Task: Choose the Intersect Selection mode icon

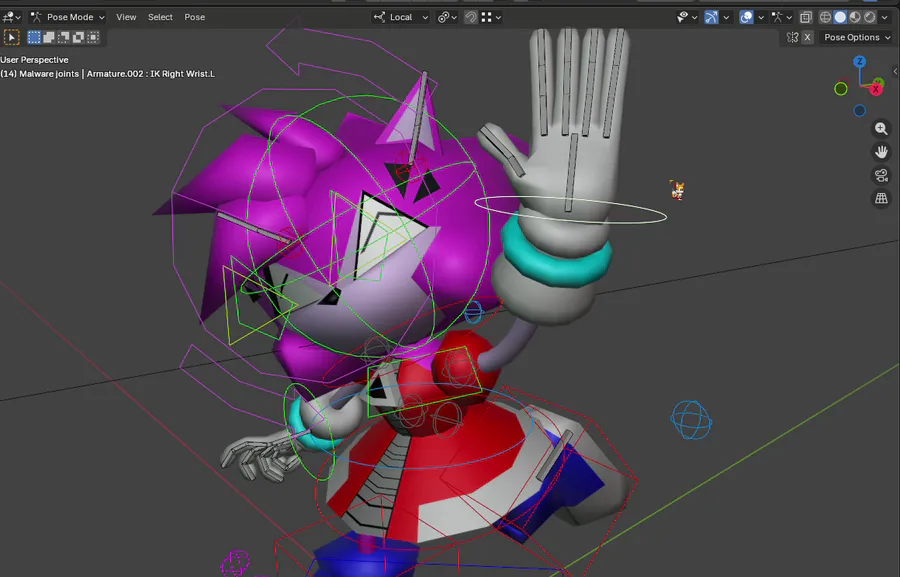Action: point(93,37)
